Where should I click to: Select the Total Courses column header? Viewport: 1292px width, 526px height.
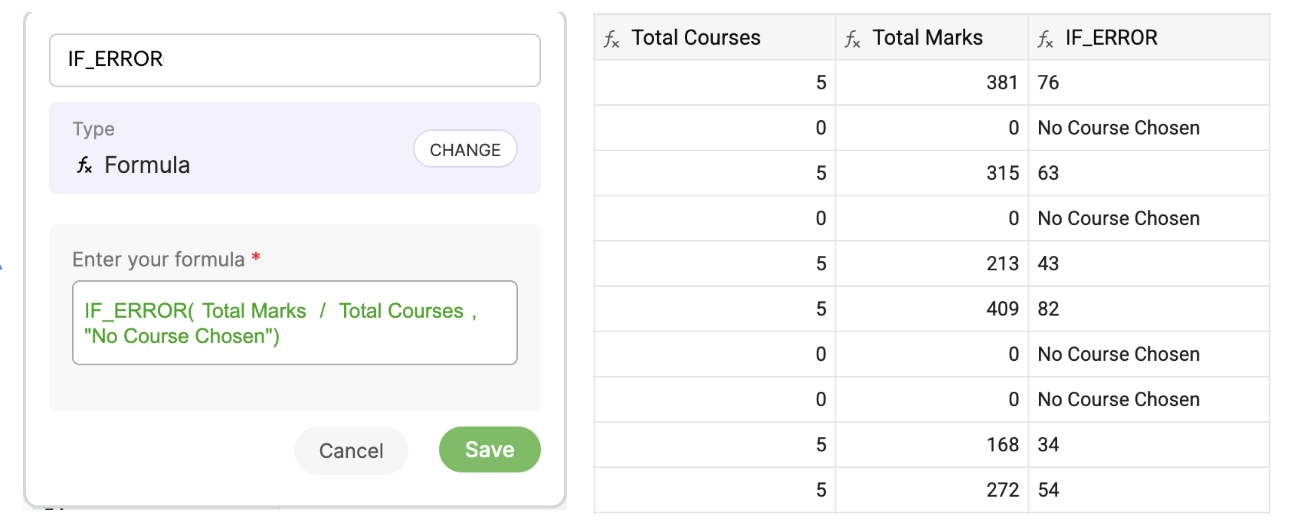[x=696, y=38]
